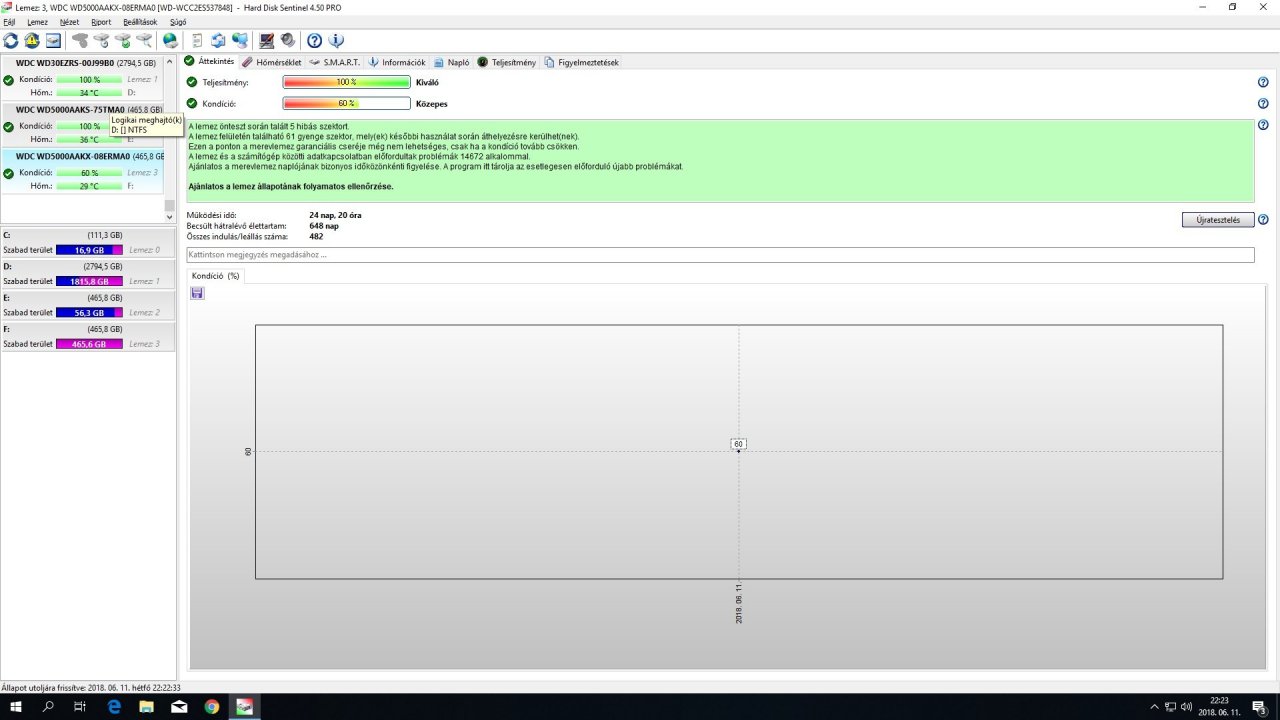Open the Napló tab
Image resolution: width=1280 pixels, height=720 pixels.
pyautogui.click(x=452, y=62)
